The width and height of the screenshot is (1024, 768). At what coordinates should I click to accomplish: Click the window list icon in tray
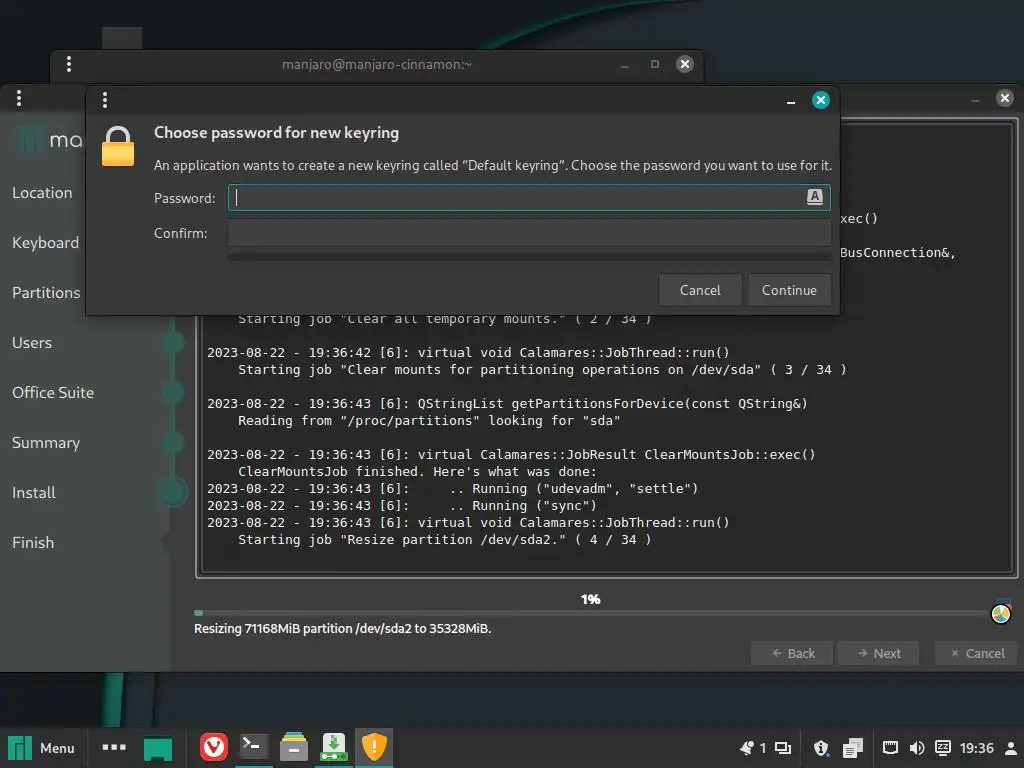coord(782,748)
